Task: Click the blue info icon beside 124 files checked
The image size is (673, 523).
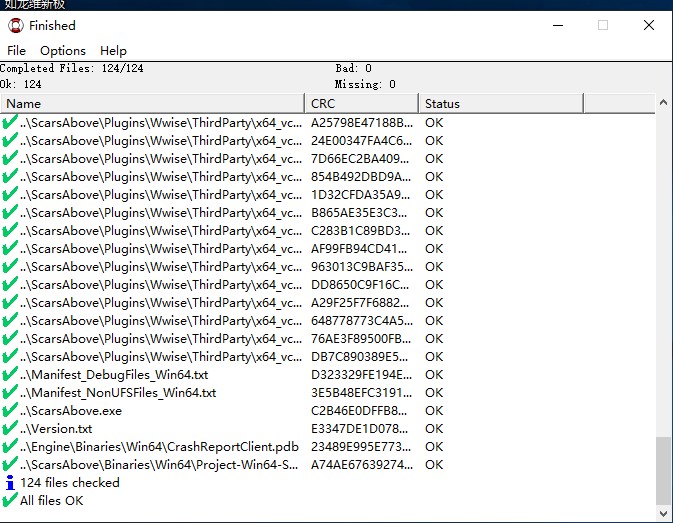Action: (10, 483)
